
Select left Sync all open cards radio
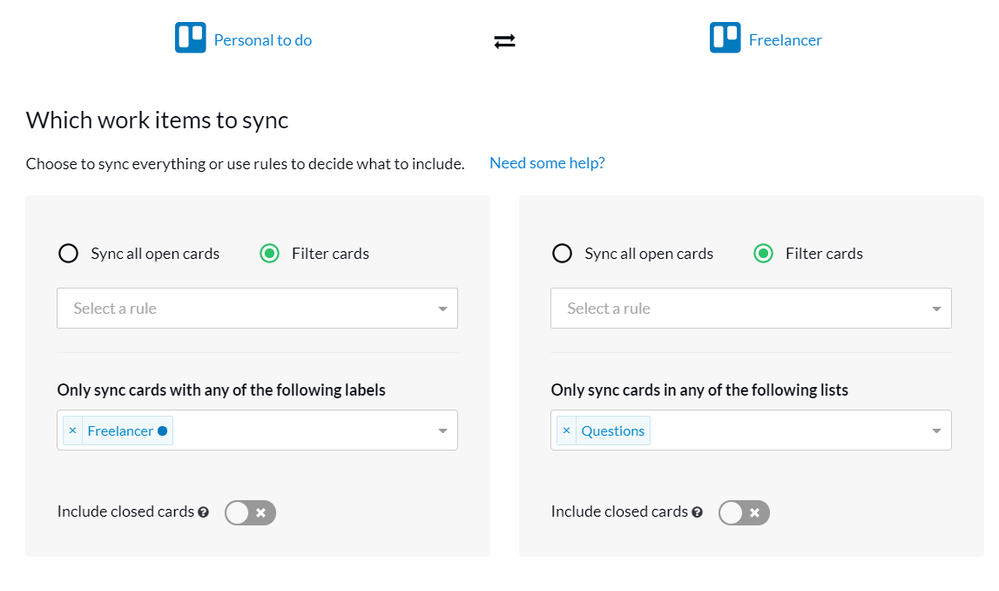pyautogui.click(x=68, y=253)
